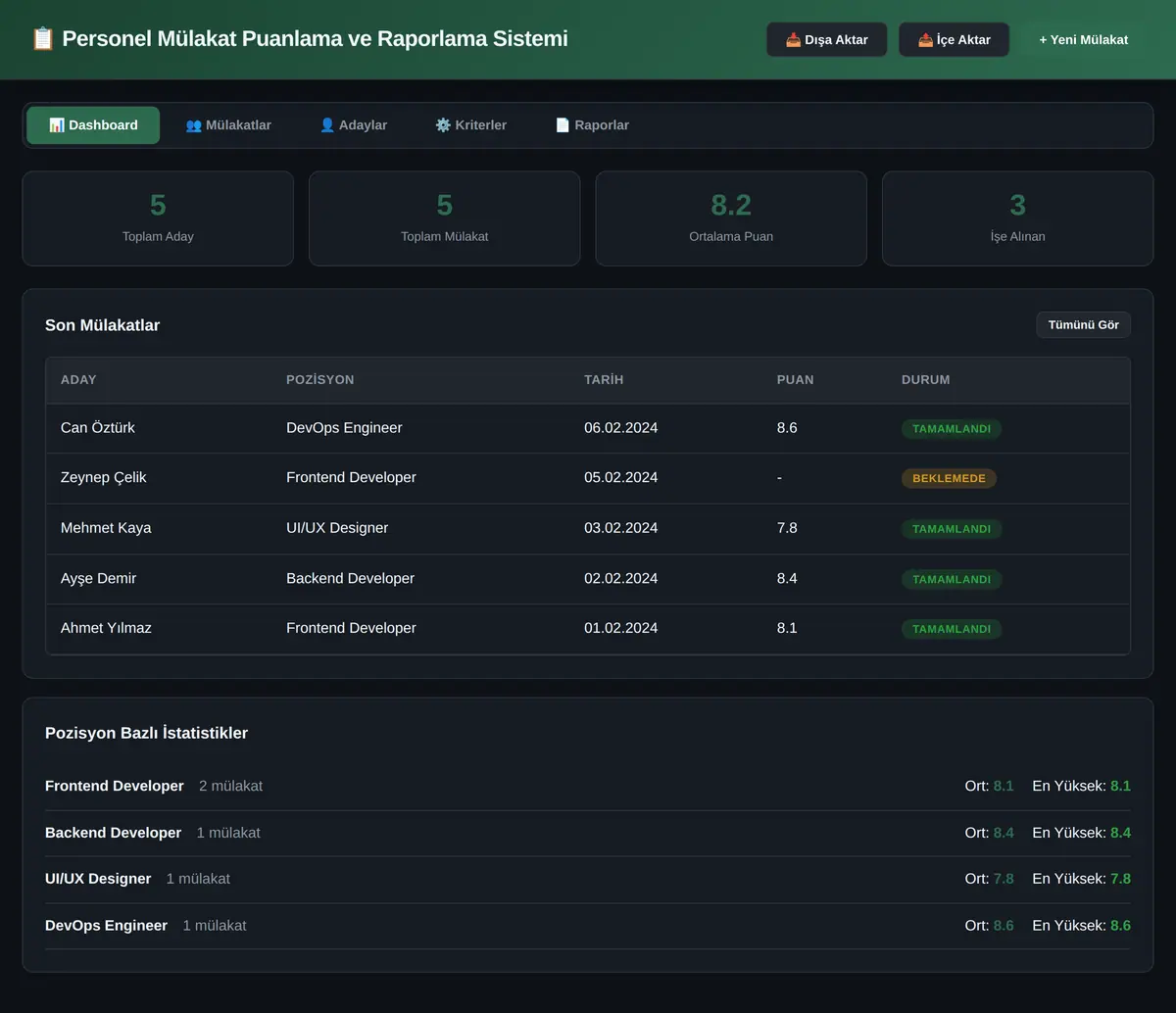Click the date 06.02.2024 in the table
1176x1013 pixels.
621,428
